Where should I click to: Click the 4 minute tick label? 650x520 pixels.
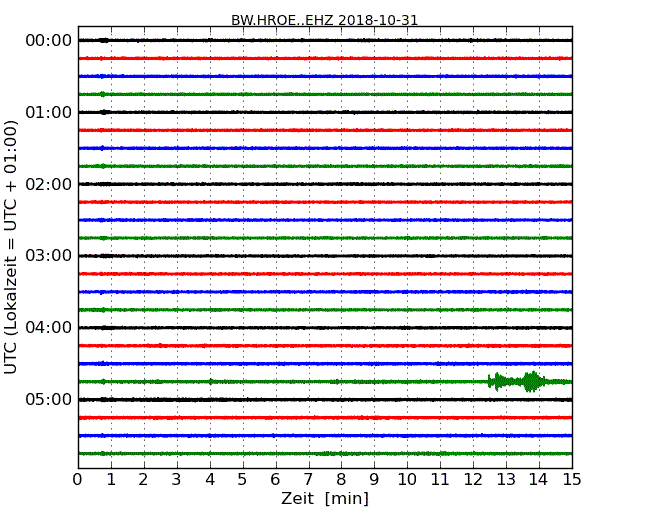pos(210,480)
